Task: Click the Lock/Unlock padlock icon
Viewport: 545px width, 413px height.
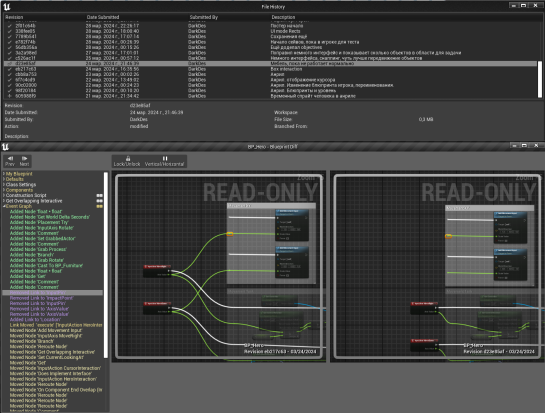Action: 128,158
